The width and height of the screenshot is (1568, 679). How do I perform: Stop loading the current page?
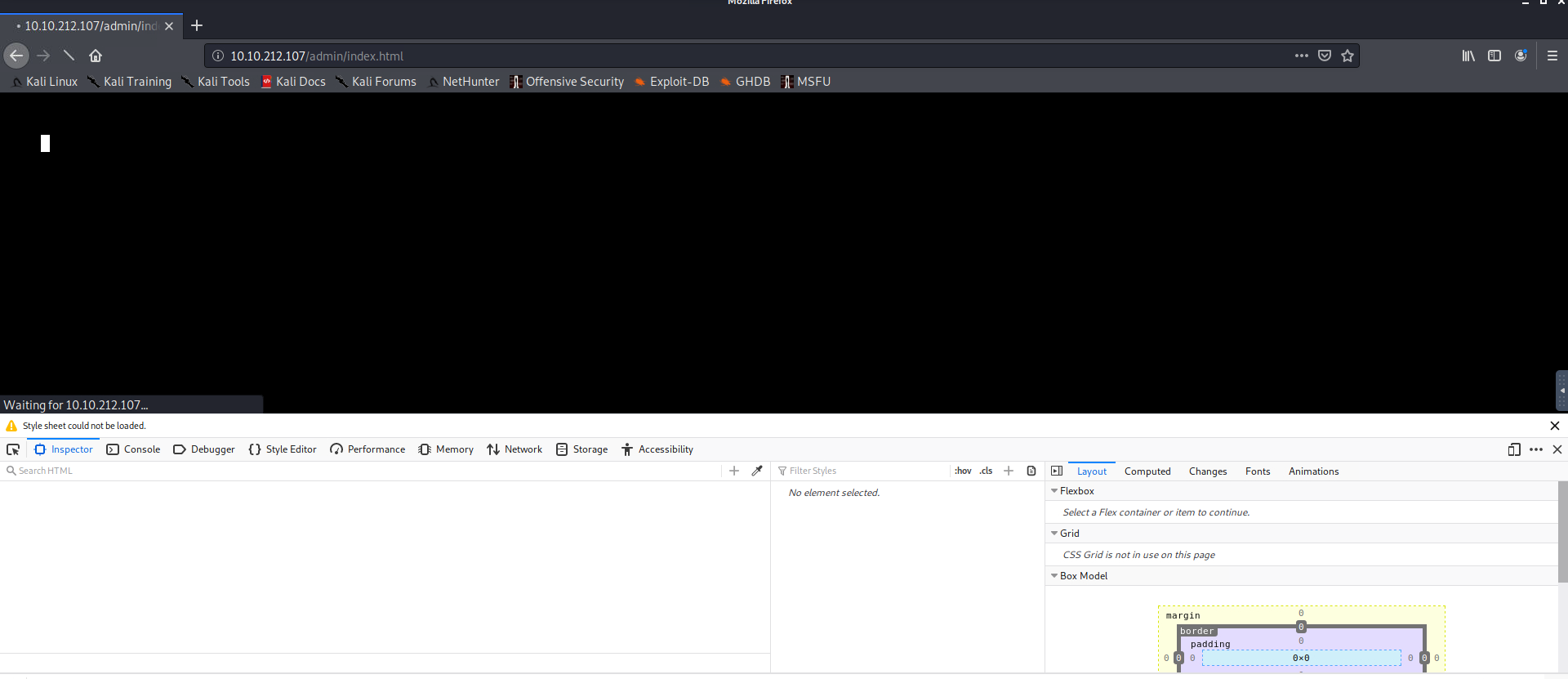coord(69,56)
